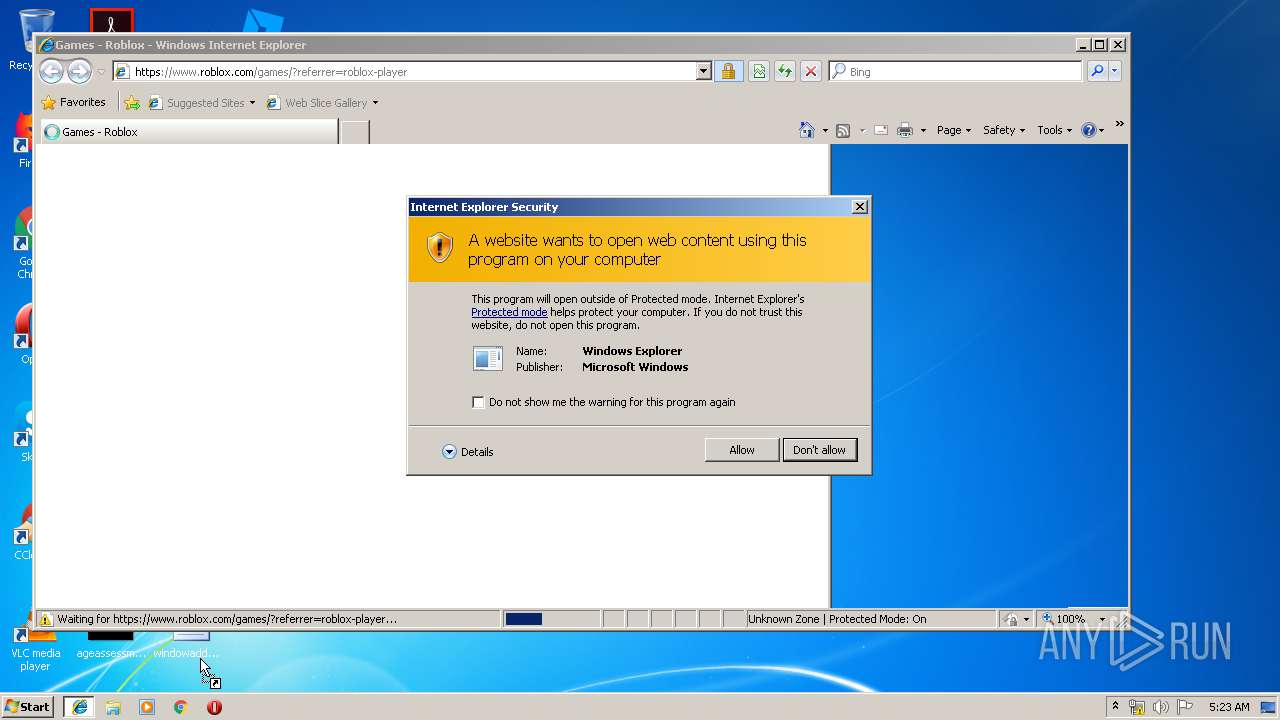Select the Games - Roblox tab

(188, 131)
